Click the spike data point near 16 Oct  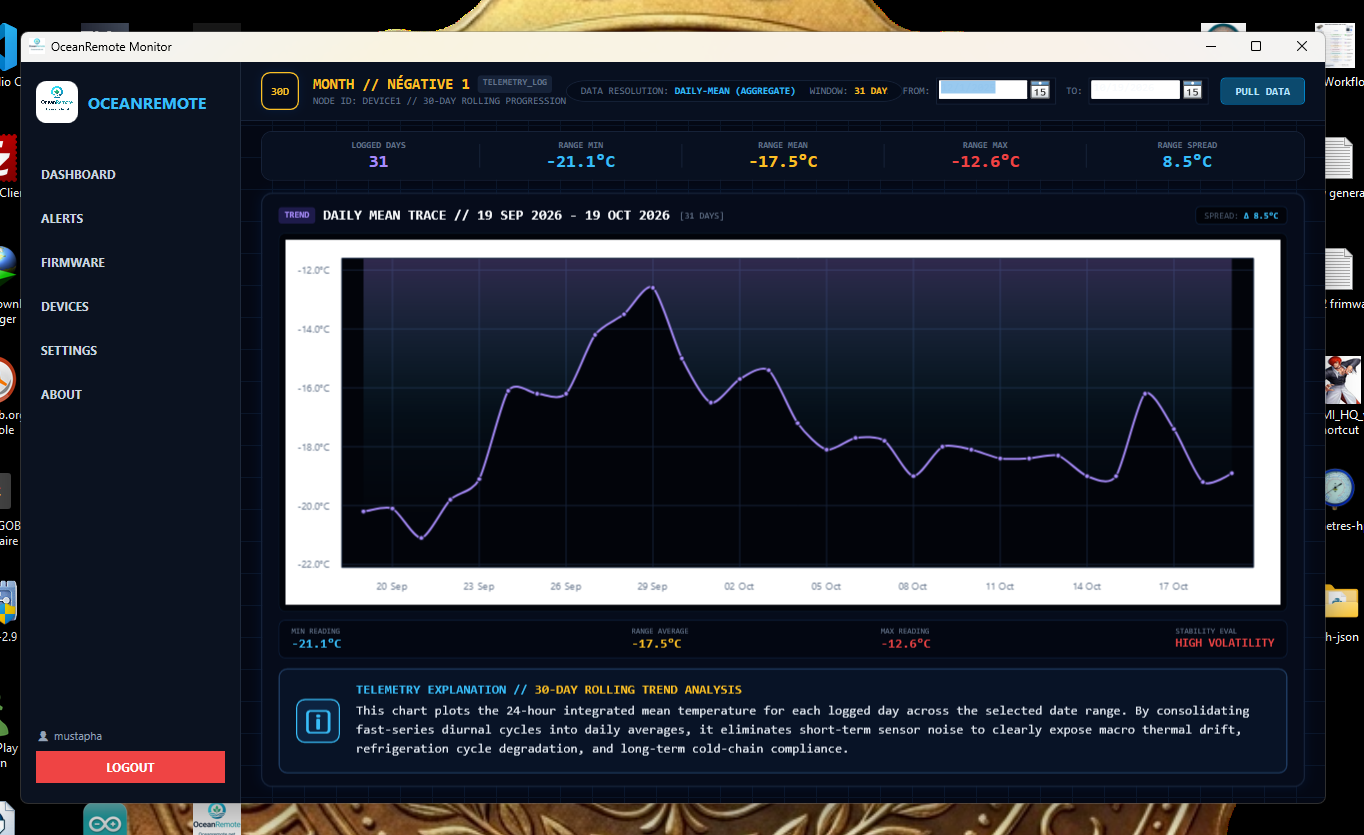(1146, 393)
